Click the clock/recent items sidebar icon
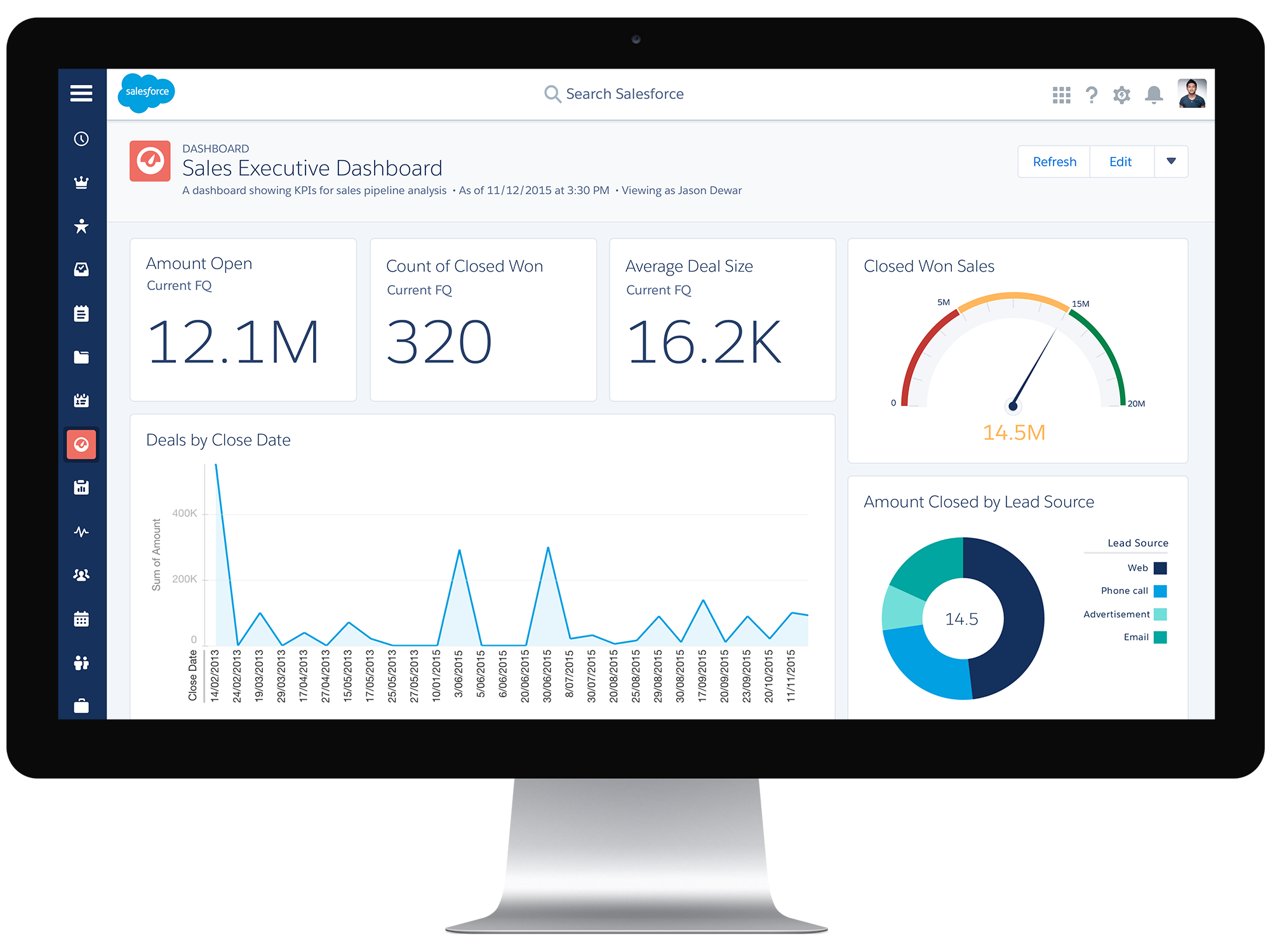Viewport: 1270px width, 952px height. tap(84, 138)
